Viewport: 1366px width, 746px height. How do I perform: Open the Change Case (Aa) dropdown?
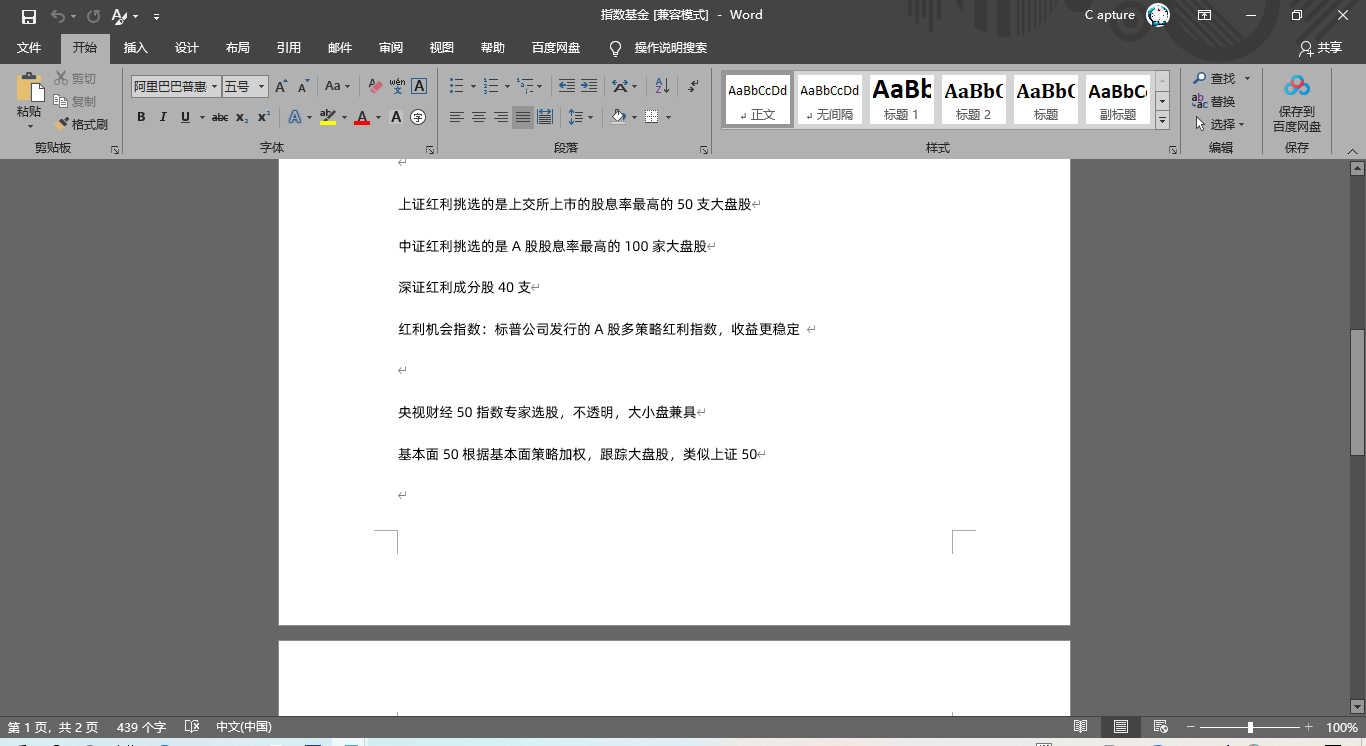[x=338, y=87]
